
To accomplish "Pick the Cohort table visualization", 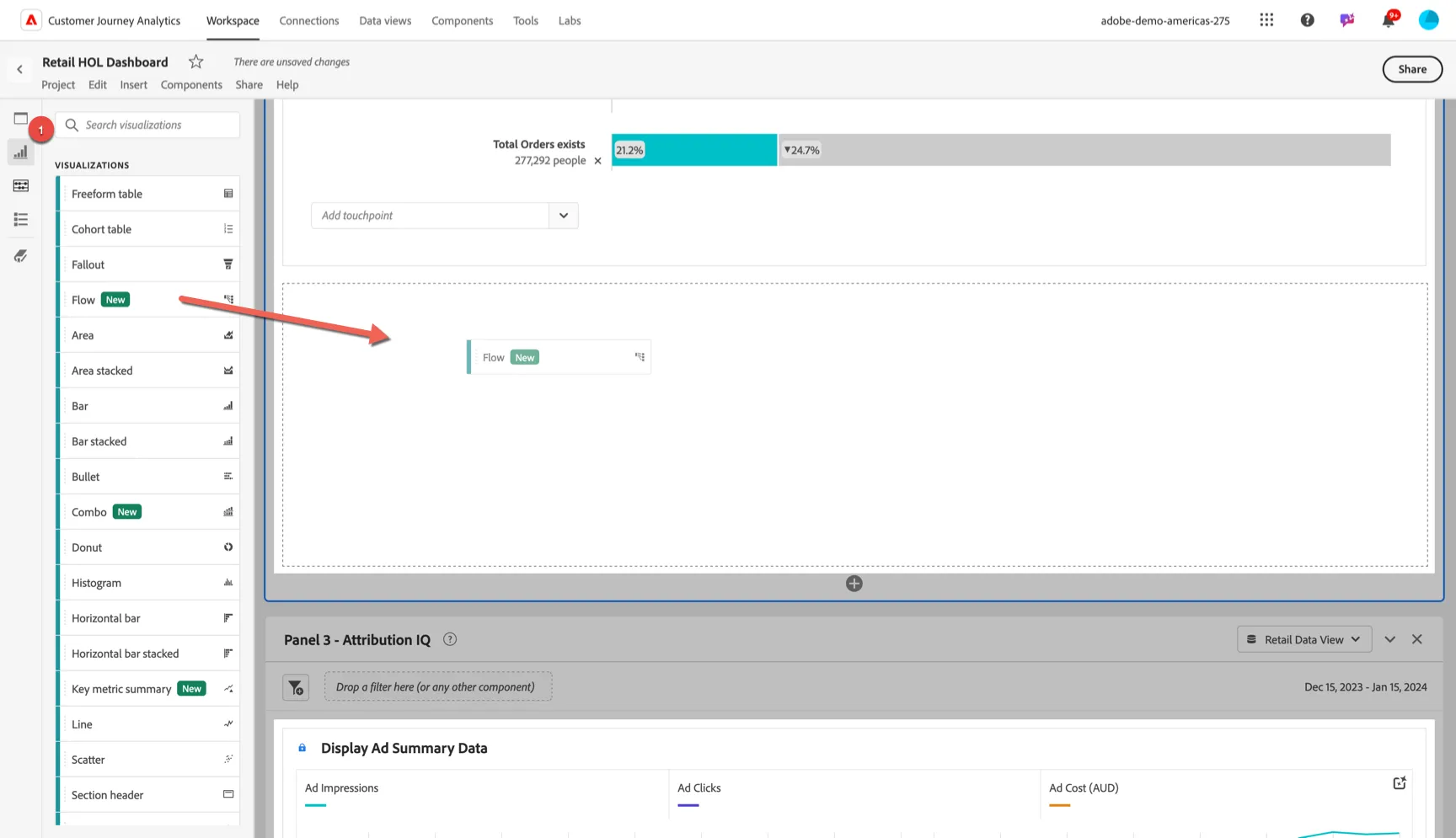I will point(148,229).
